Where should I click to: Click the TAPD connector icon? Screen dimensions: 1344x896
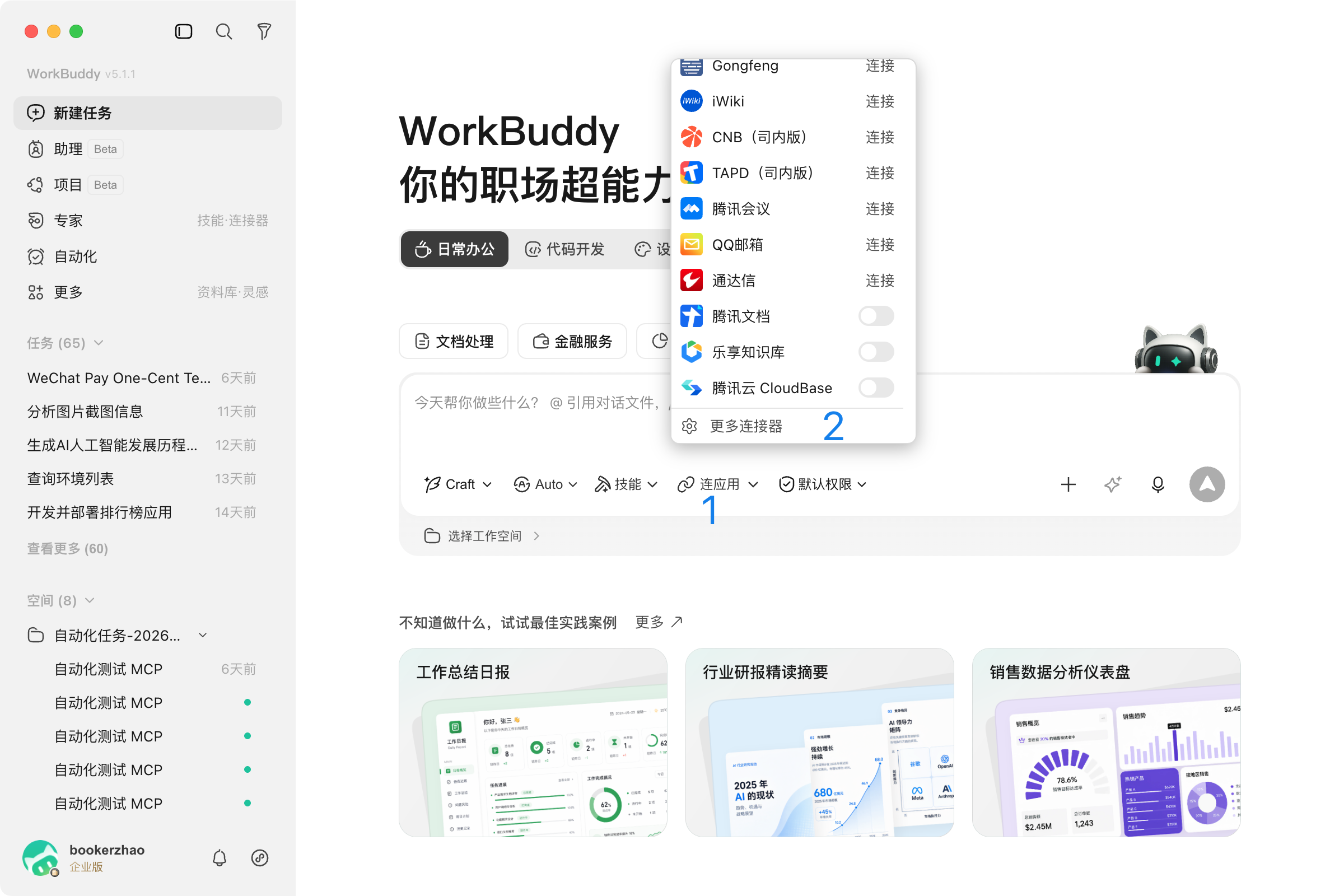coord(692,172)
